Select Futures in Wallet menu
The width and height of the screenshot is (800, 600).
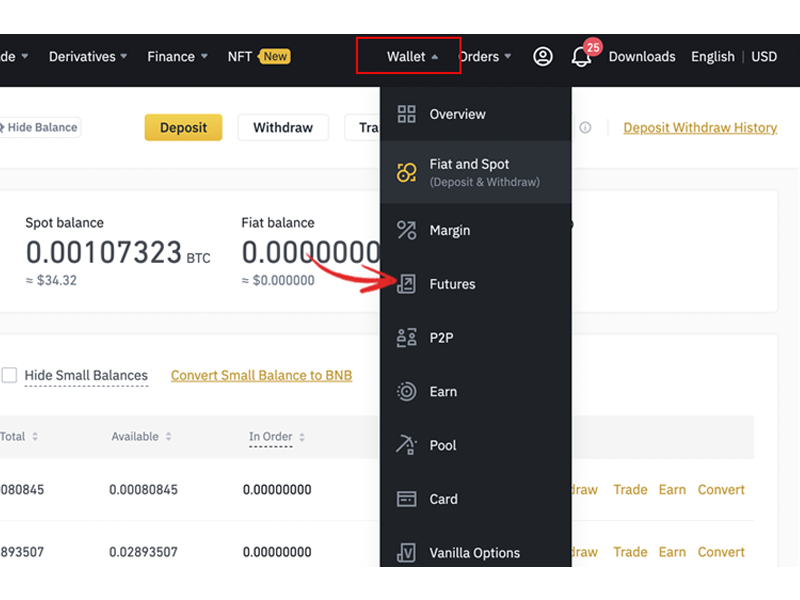pyautogui.click(x=476, y=284)
